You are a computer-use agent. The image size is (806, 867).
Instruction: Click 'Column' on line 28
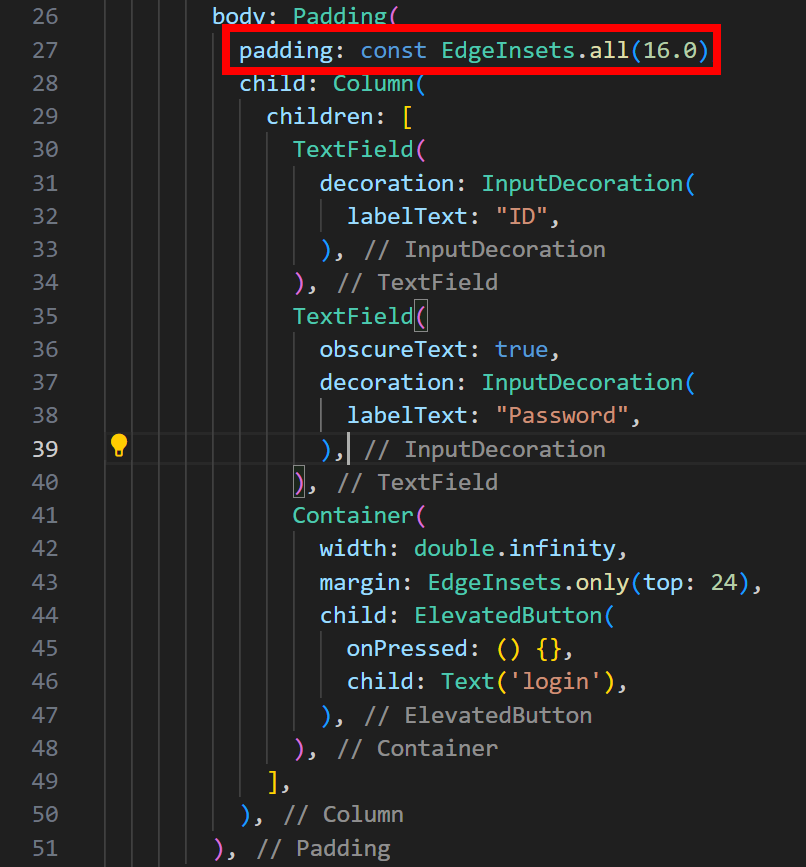pos(373,84)
